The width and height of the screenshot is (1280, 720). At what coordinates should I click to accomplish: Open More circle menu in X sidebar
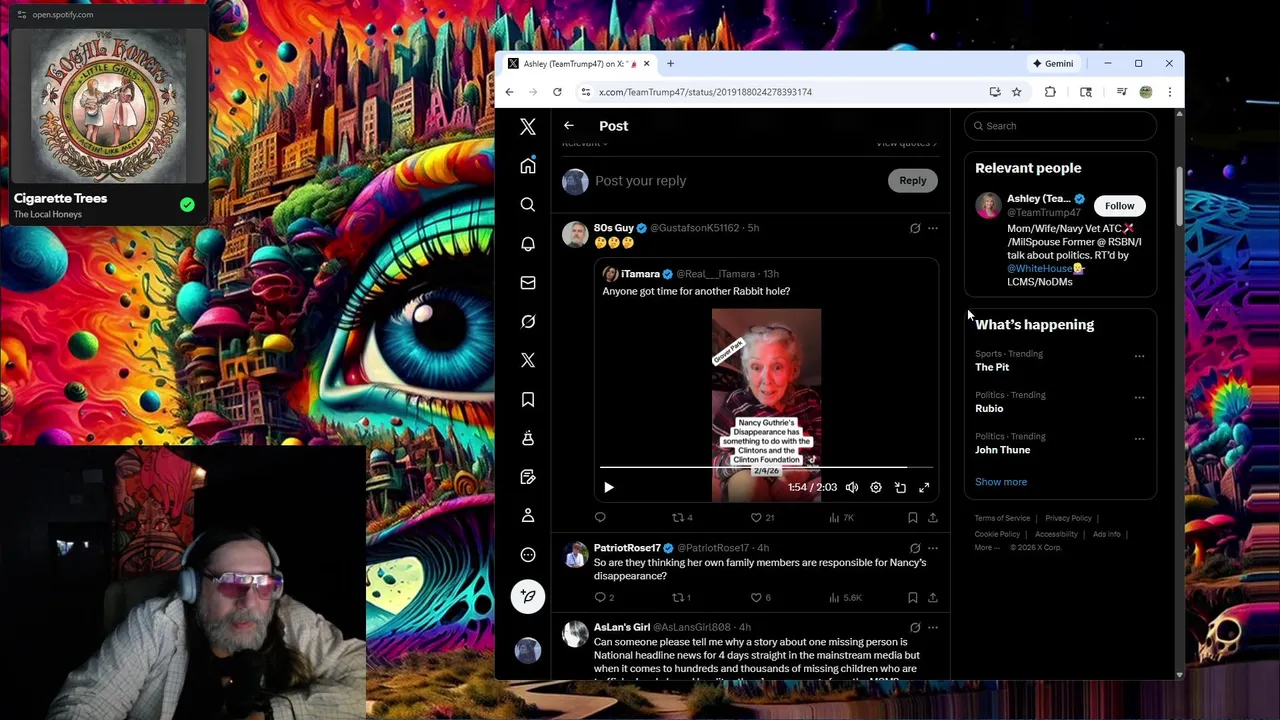point(528,555)
